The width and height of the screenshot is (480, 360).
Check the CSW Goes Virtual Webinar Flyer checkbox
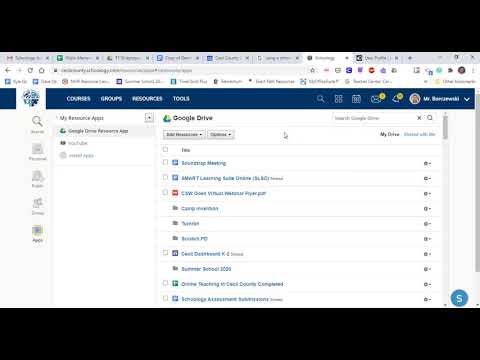tap(165, 192)
